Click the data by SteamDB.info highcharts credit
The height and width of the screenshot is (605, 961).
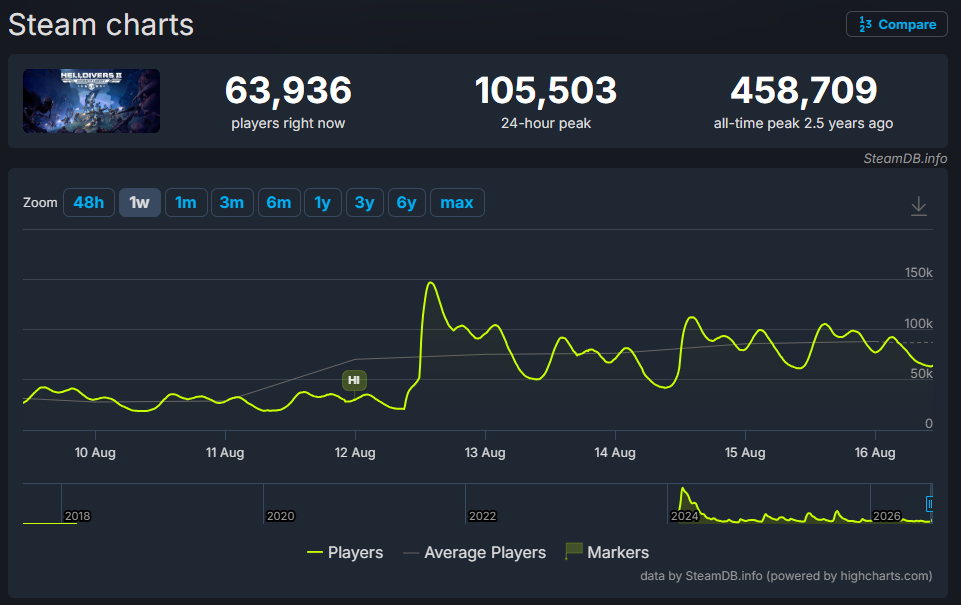(786, 576)
